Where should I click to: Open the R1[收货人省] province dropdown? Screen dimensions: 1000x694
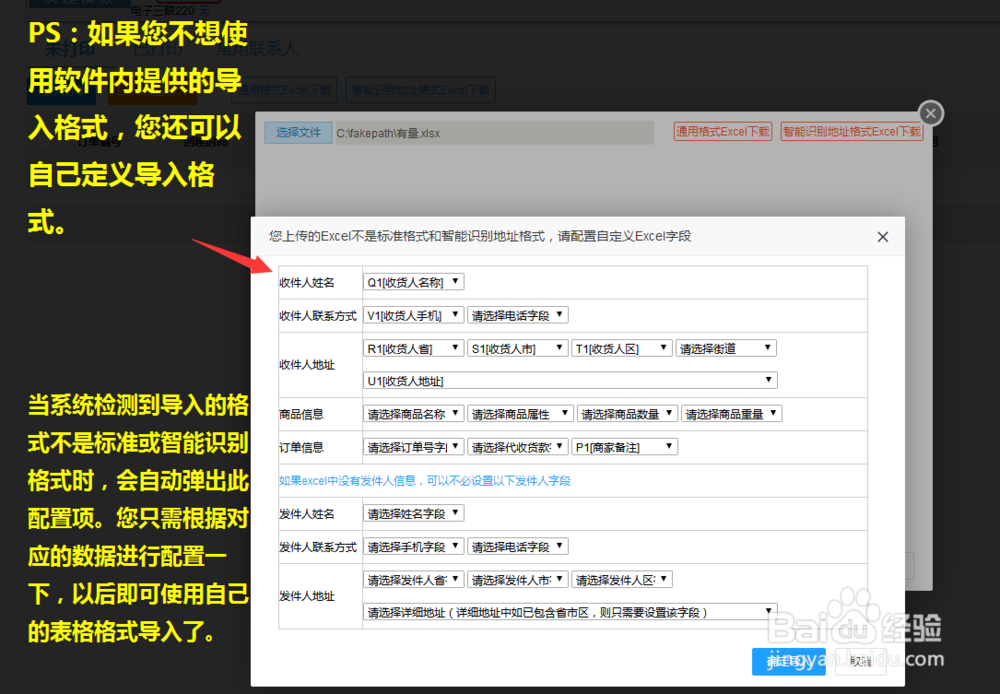coord(413,348)
